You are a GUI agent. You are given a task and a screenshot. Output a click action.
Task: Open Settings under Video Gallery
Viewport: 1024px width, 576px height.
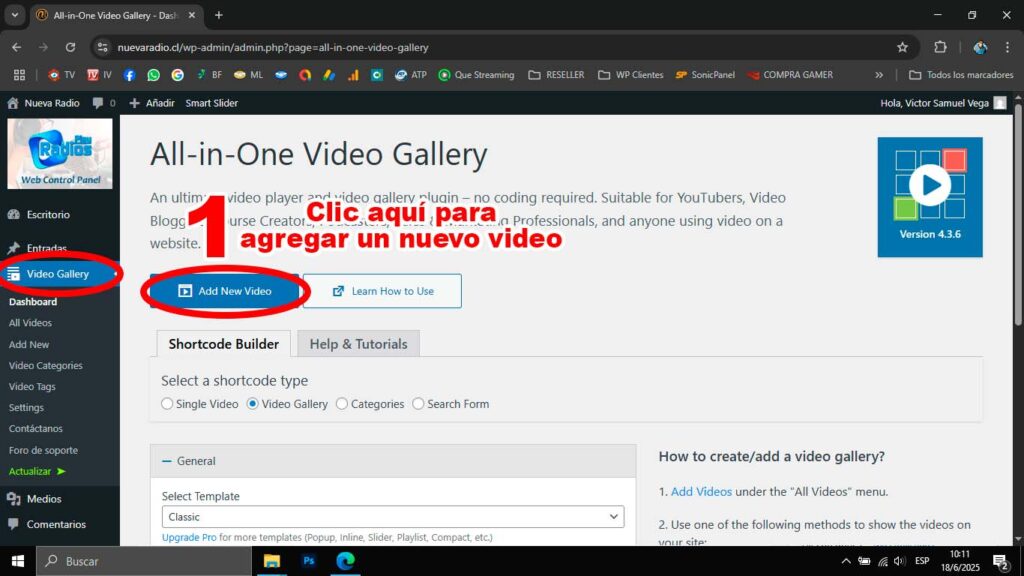(x=26, y=408)
